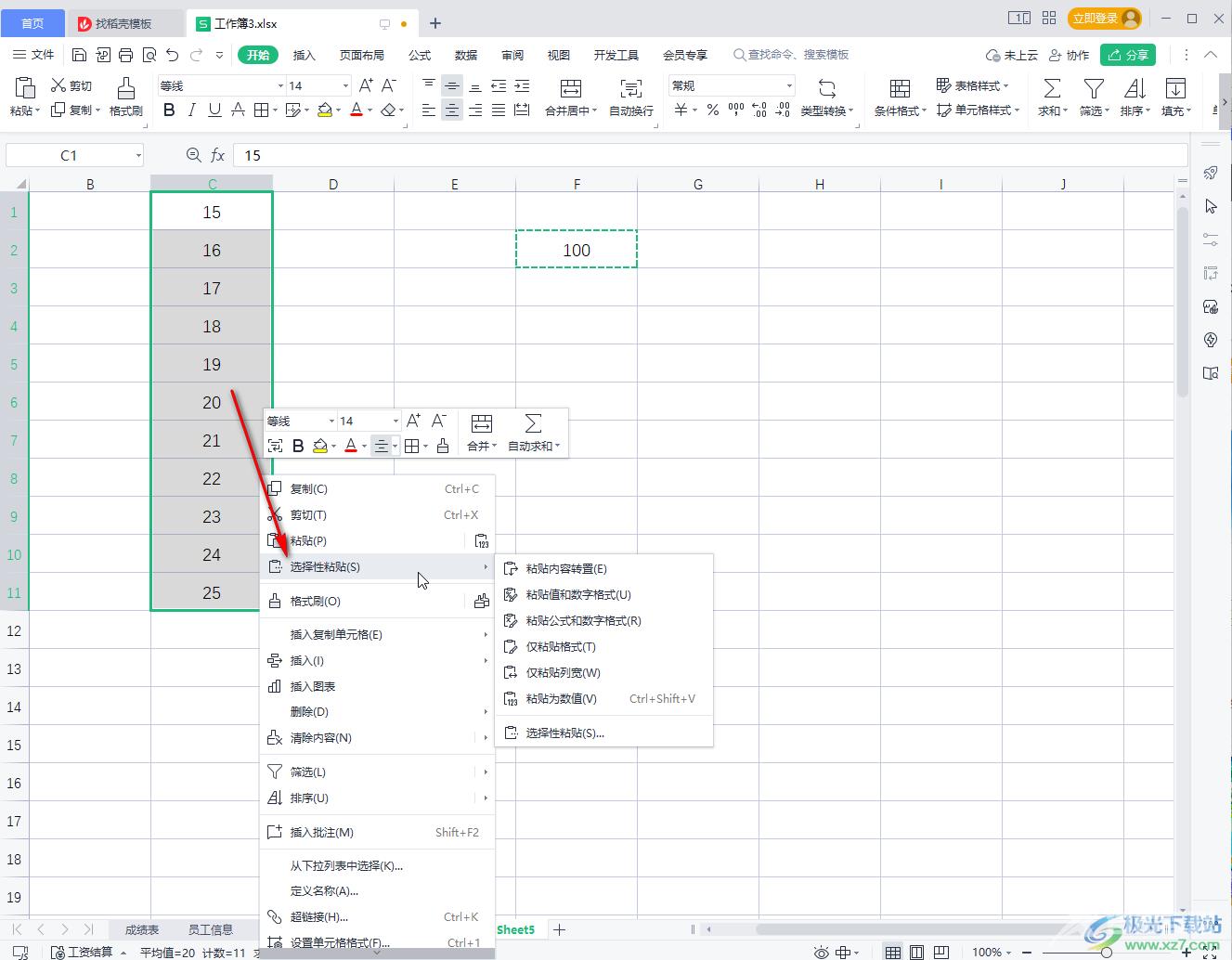Click the Print icon in quick access toolbar
Screen dimensions: 1232x960
click(126, 55)
